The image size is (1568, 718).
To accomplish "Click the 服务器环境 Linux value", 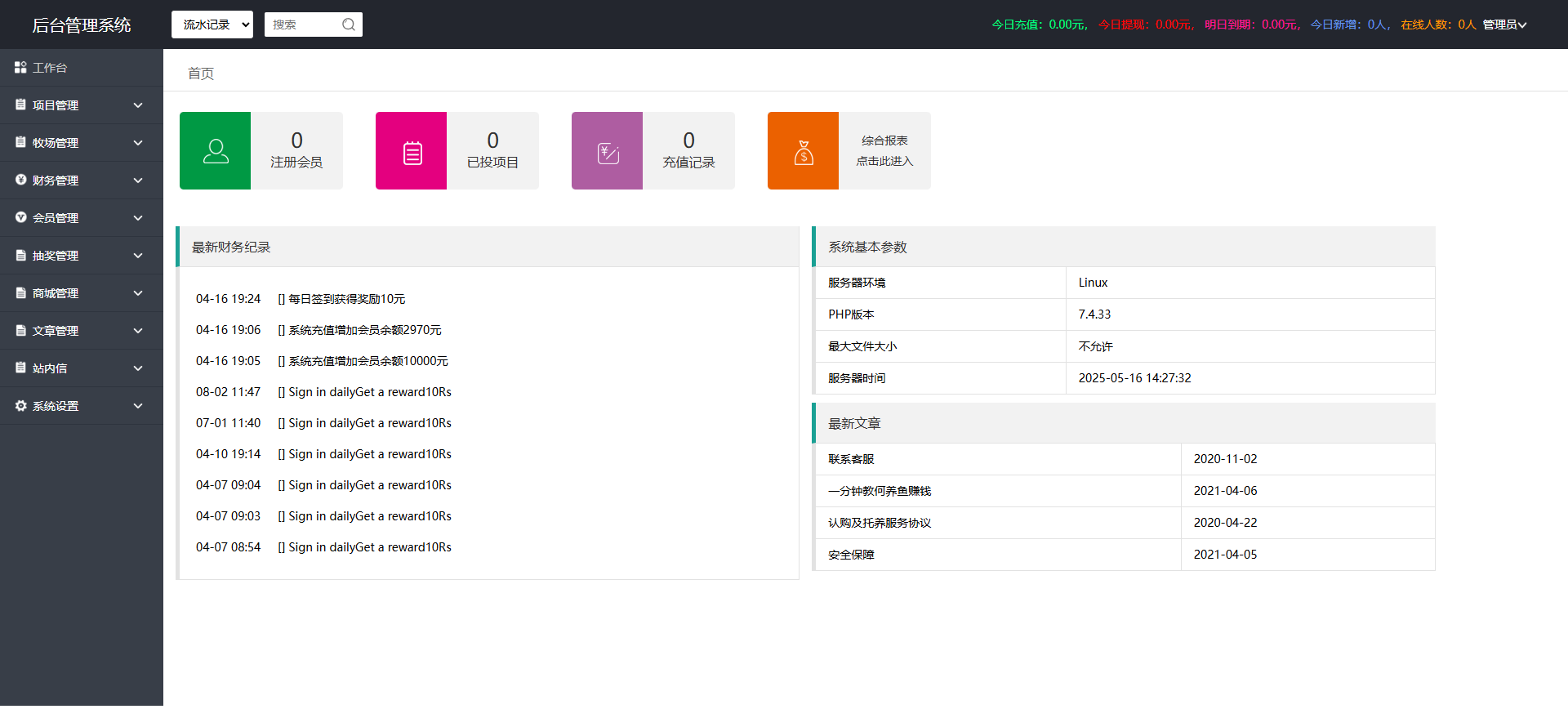I will [x=1093, y=283].
